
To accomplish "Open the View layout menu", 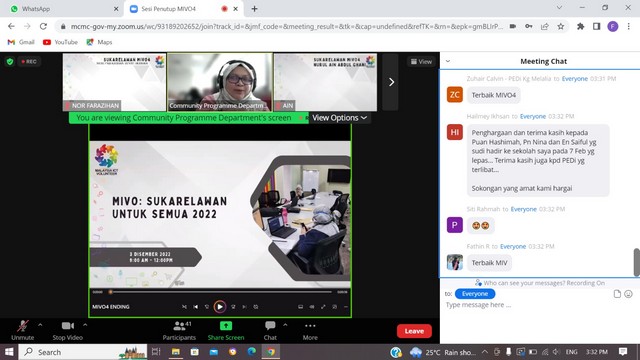I will coord(421,62).
